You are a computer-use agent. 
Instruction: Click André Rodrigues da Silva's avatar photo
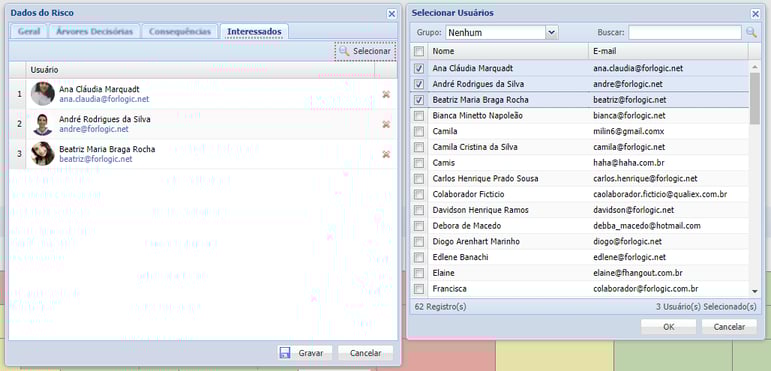click(x=42, y=124)
